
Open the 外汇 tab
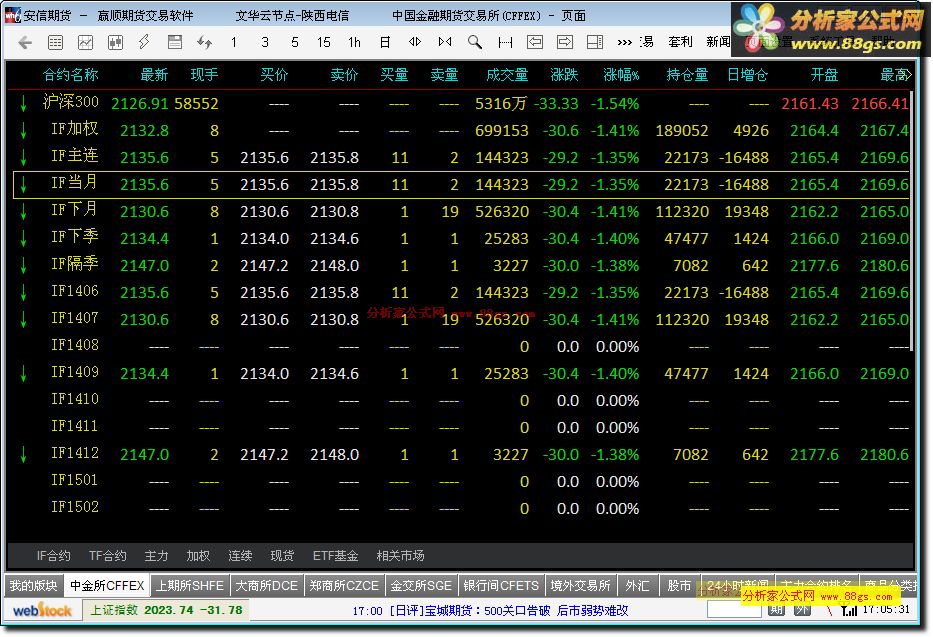(x=637, y=586)
